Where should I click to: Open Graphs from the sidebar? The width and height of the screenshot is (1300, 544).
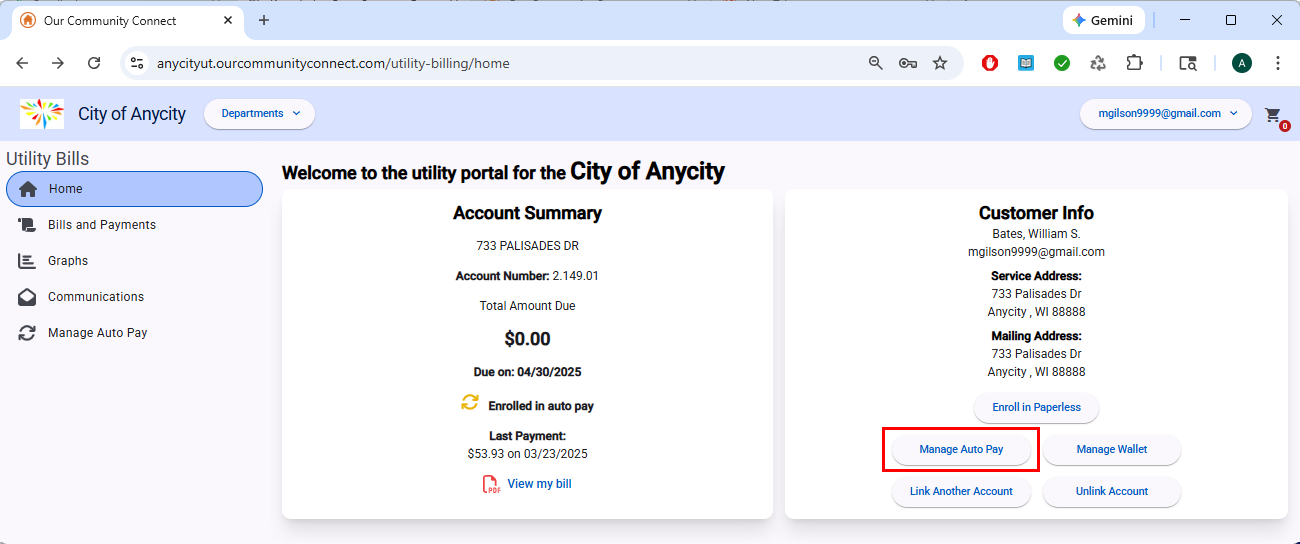68,261
